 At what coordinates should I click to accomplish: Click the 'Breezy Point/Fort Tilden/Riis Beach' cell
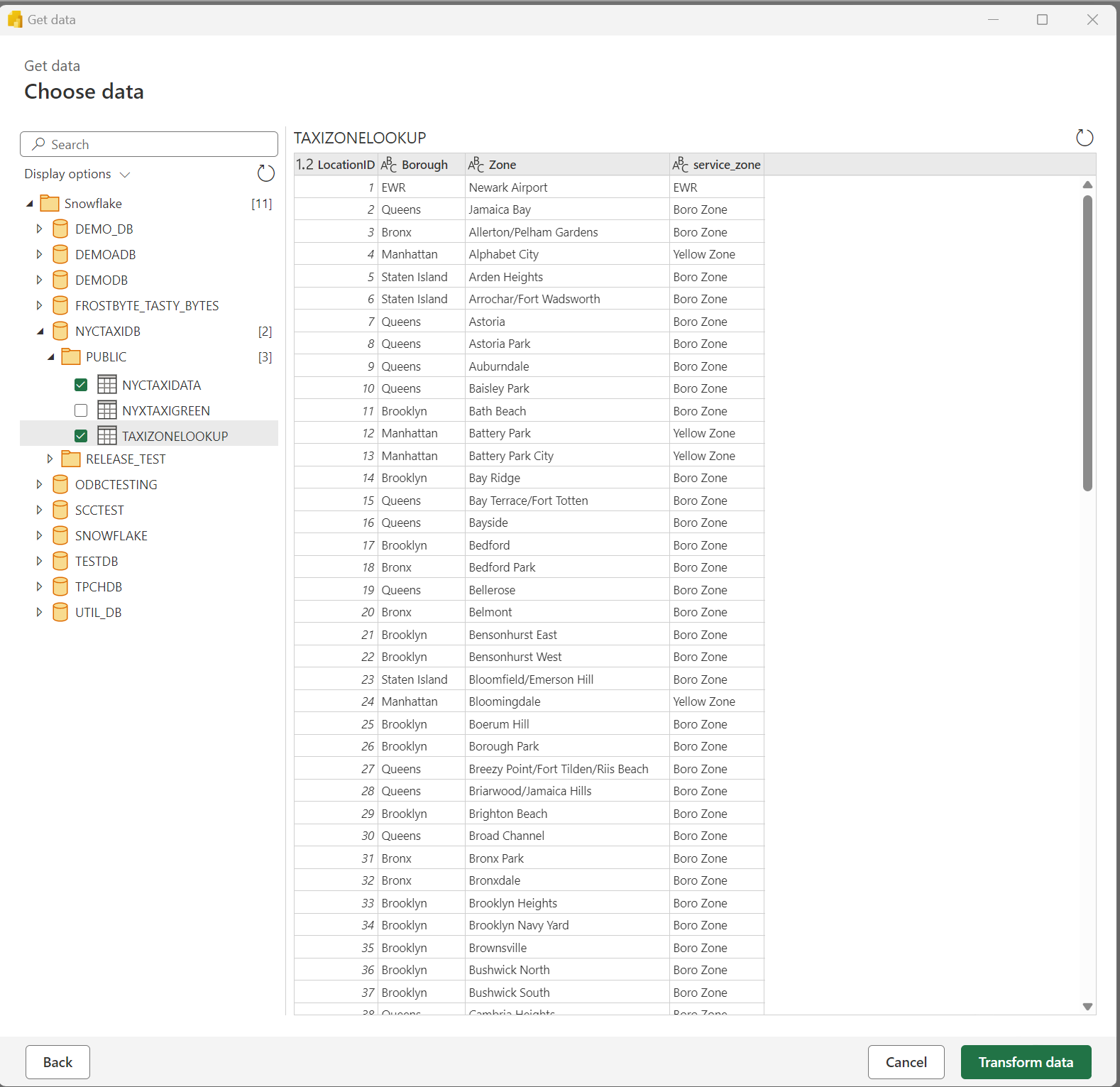[x=567, y=769]
